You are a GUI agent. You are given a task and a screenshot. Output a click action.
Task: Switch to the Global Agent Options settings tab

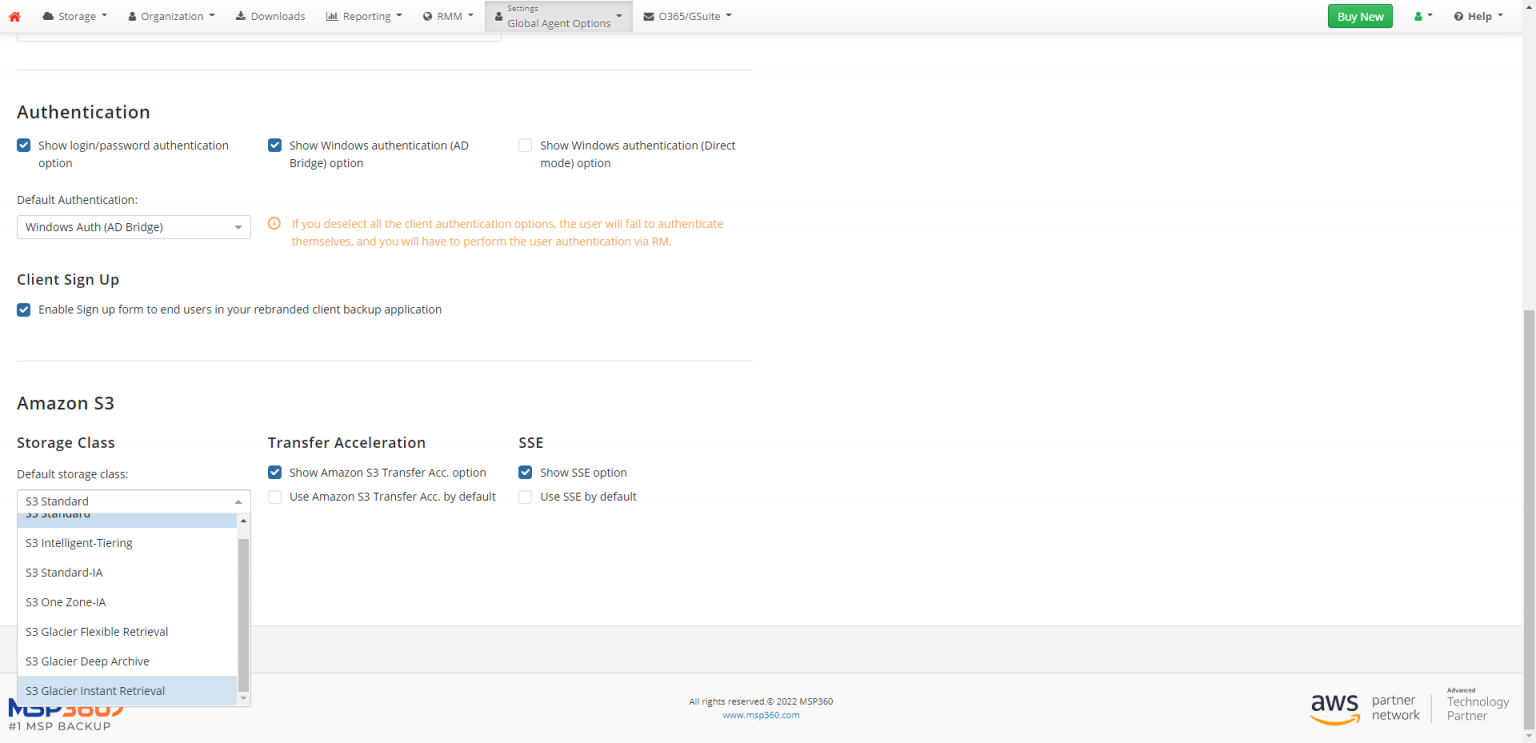(558, 15)
